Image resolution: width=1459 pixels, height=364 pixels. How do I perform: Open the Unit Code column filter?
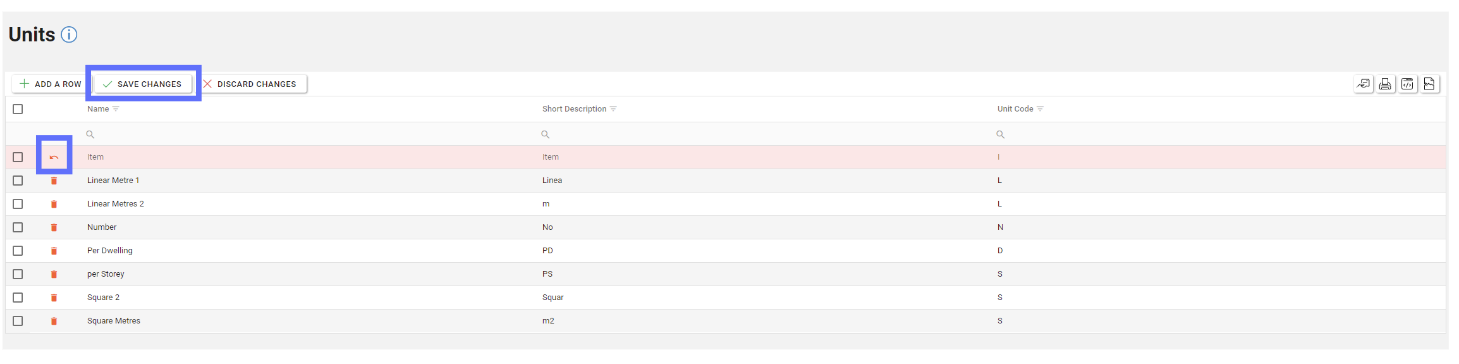[1040, 109]
